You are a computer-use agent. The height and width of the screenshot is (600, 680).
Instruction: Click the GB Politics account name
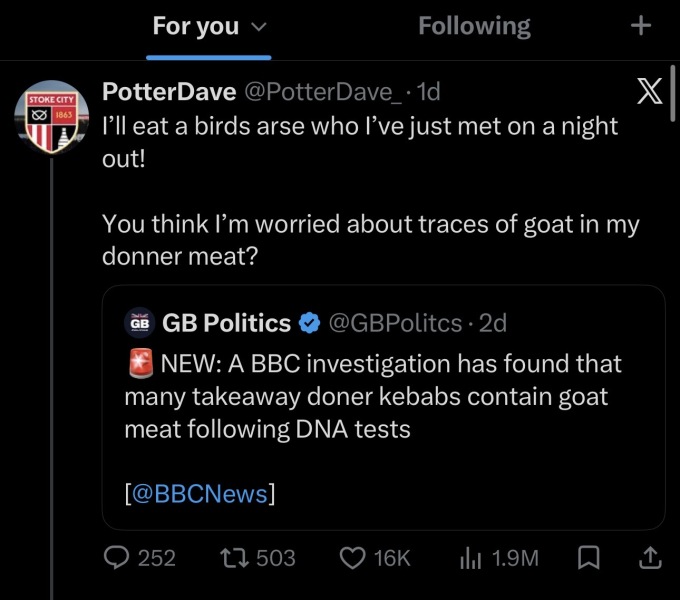tap(226, 323)
